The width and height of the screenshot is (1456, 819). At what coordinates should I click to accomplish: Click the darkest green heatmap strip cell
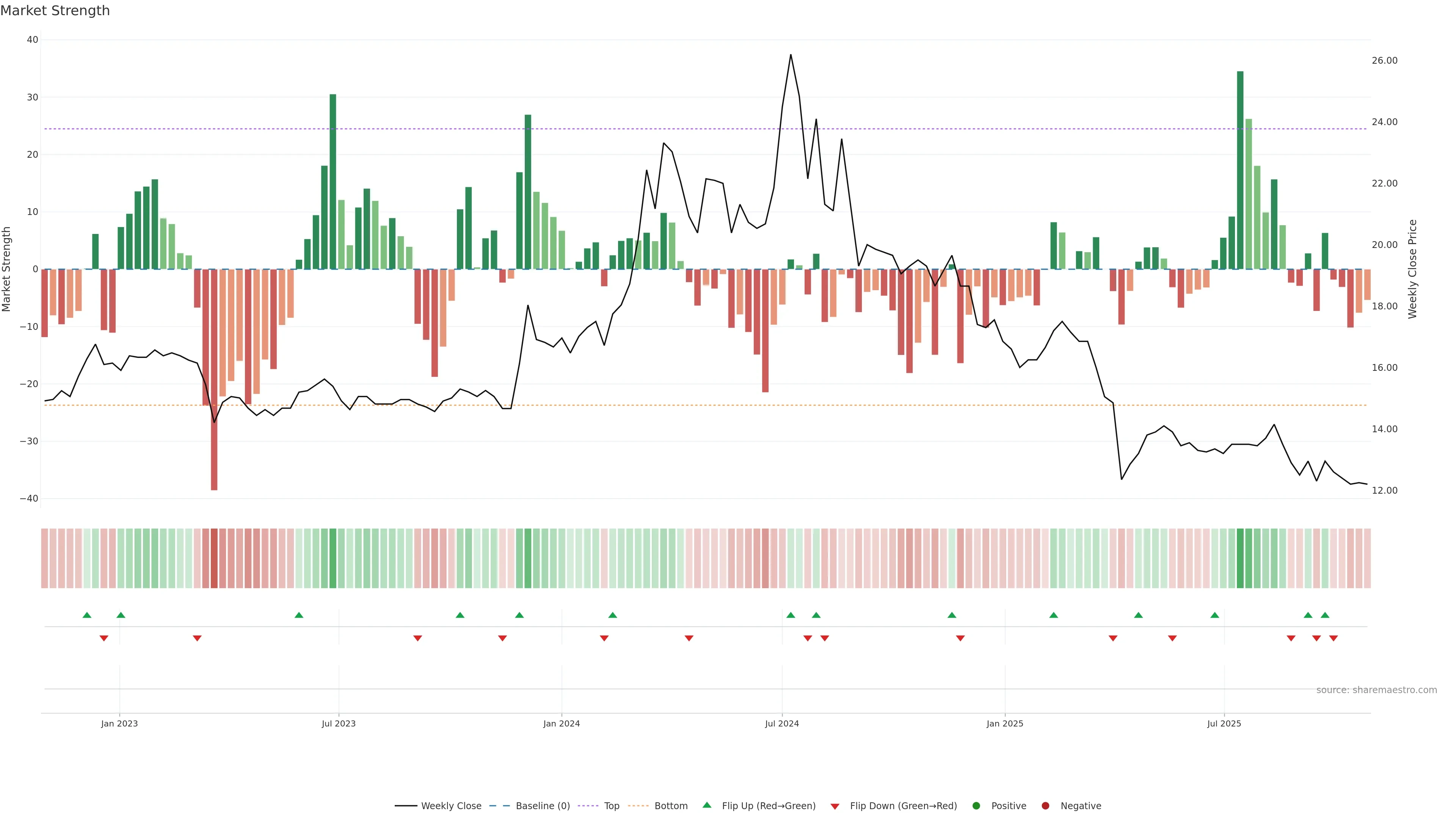(1240, 558)
